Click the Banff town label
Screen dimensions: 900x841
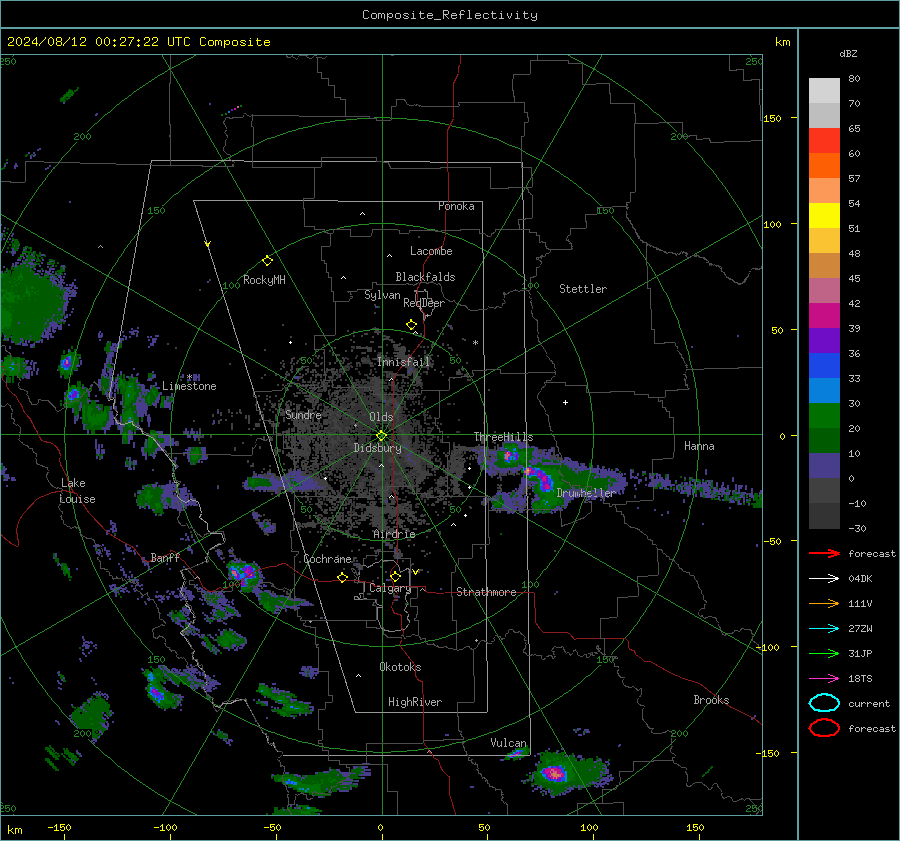click(165, 557)
